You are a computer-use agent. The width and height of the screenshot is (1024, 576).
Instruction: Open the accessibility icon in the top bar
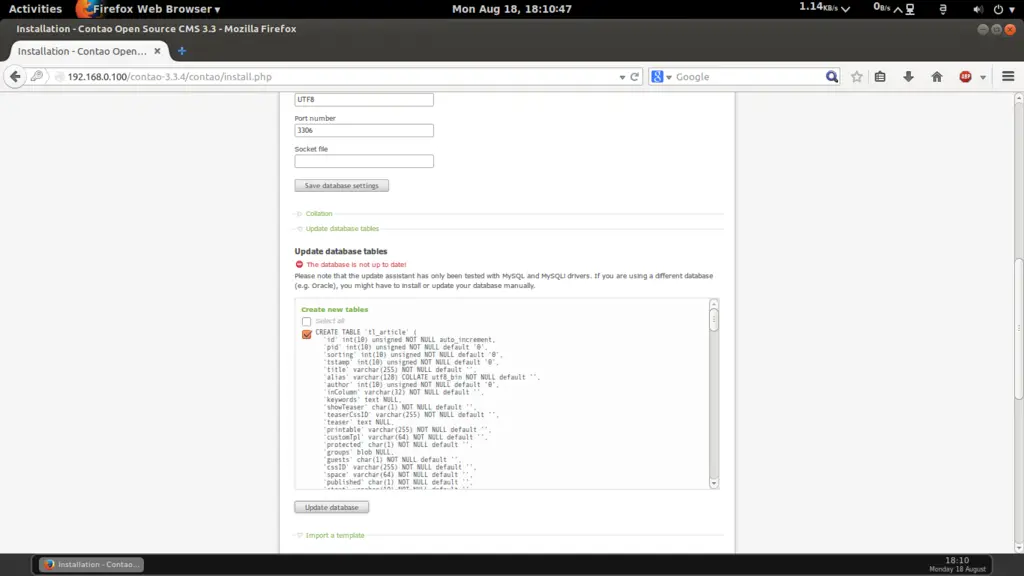(x=942, y=9)
